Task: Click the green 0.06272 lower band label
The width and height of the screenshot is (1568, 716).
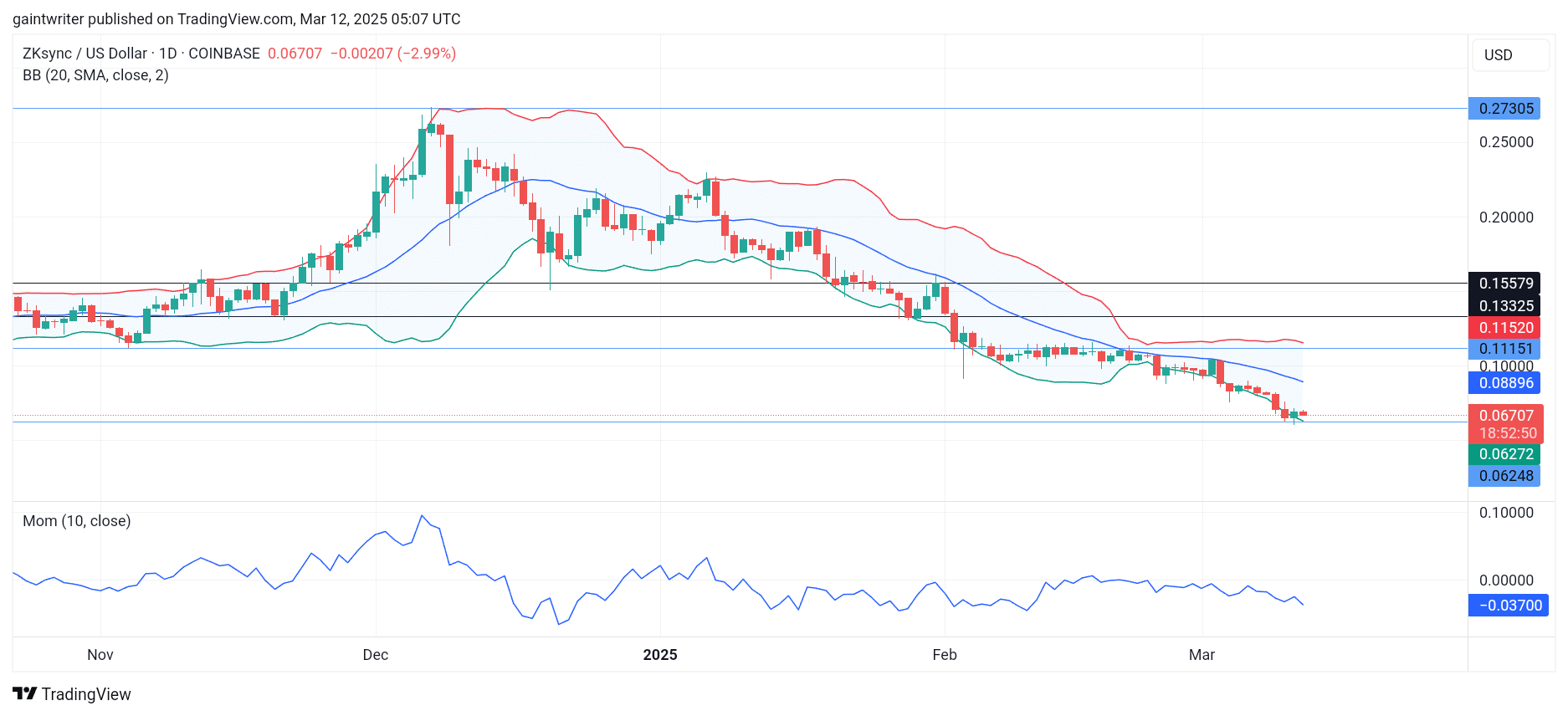Action: [x=1504, y=454]
